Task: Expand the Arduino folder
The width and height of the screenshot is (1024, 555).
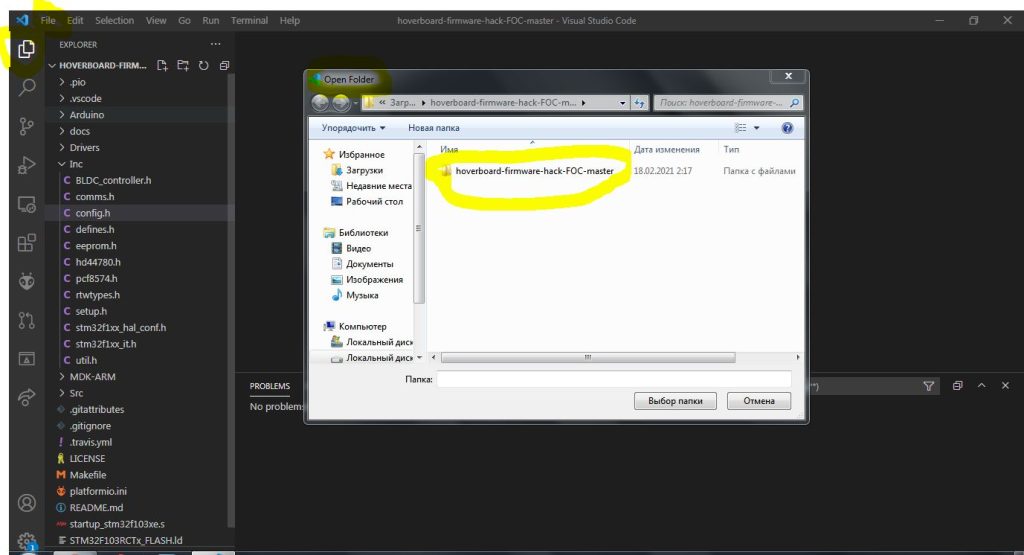Action: tap(86, 115)
